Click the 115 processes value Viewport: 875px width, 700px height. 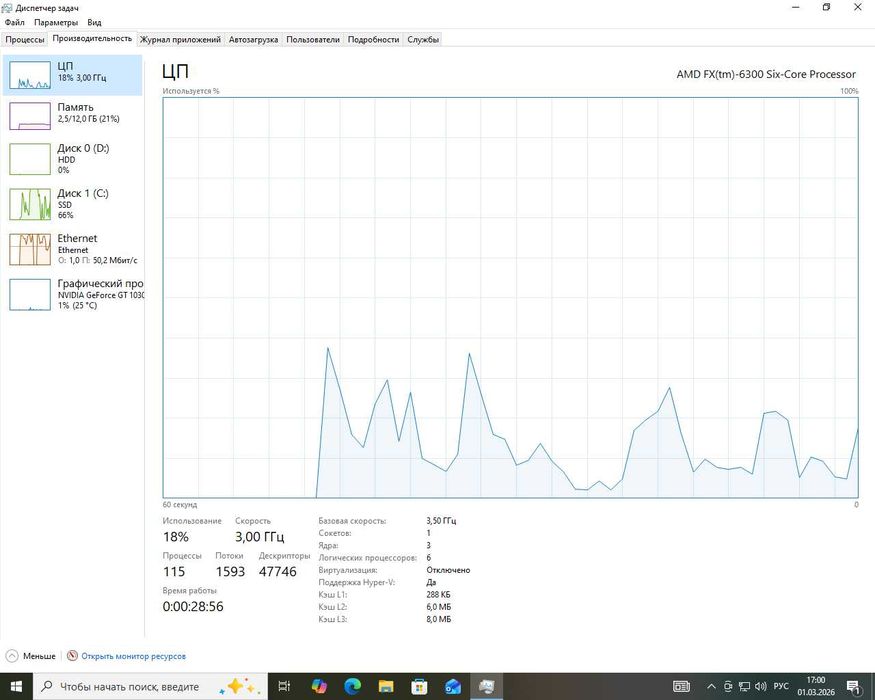tap(174, 572)
